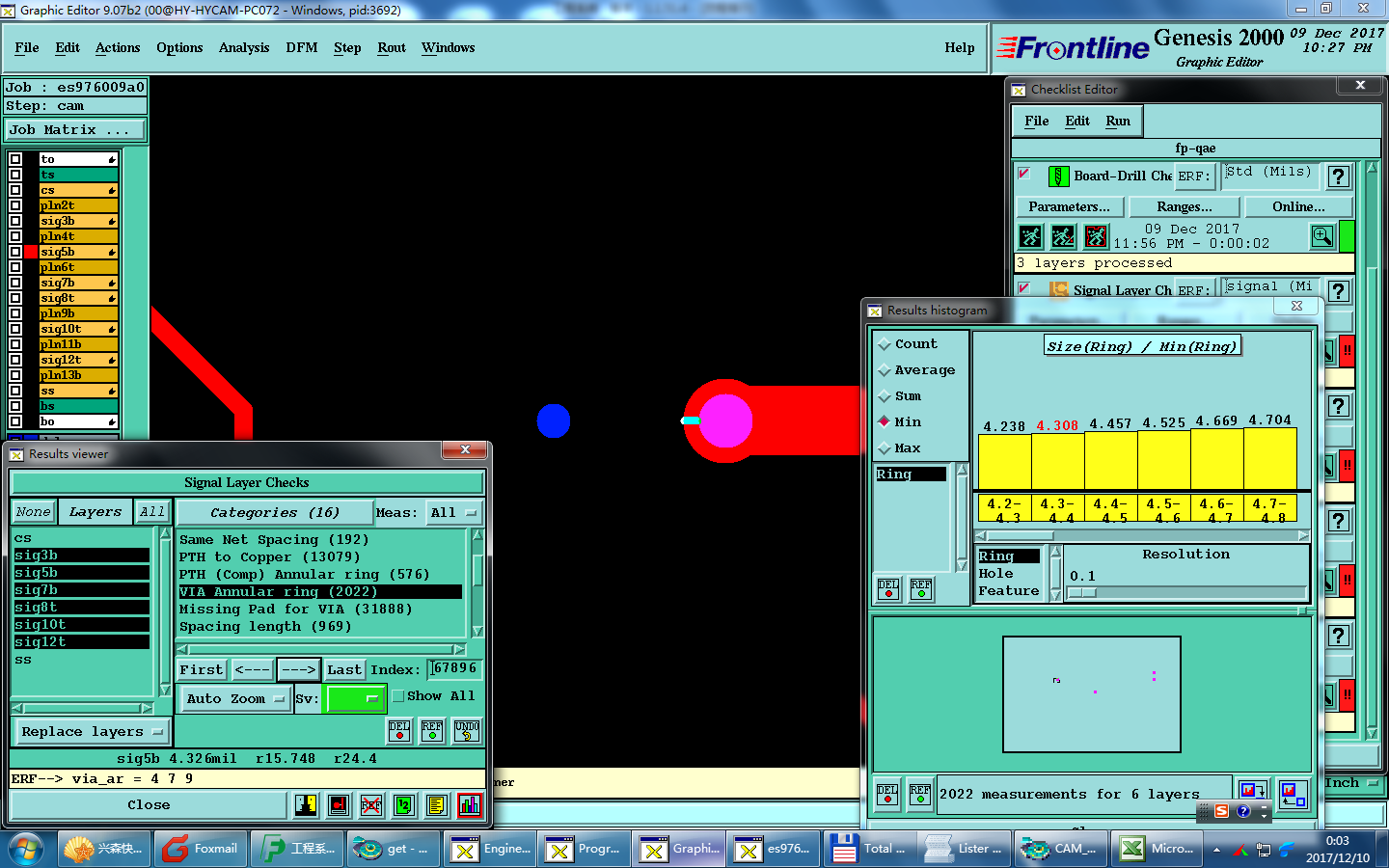Select the Count radio option
1389x868 pixels.
[x=885, y=344]
